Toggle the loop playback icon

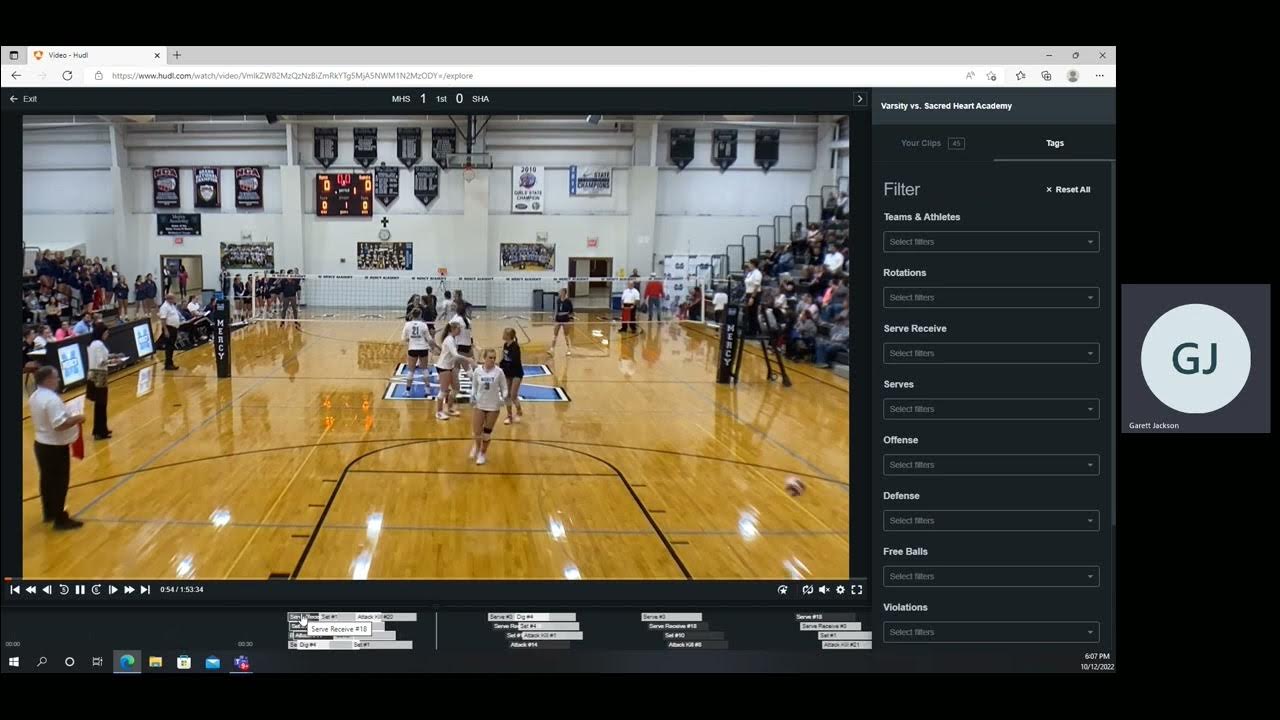(808, 590)
